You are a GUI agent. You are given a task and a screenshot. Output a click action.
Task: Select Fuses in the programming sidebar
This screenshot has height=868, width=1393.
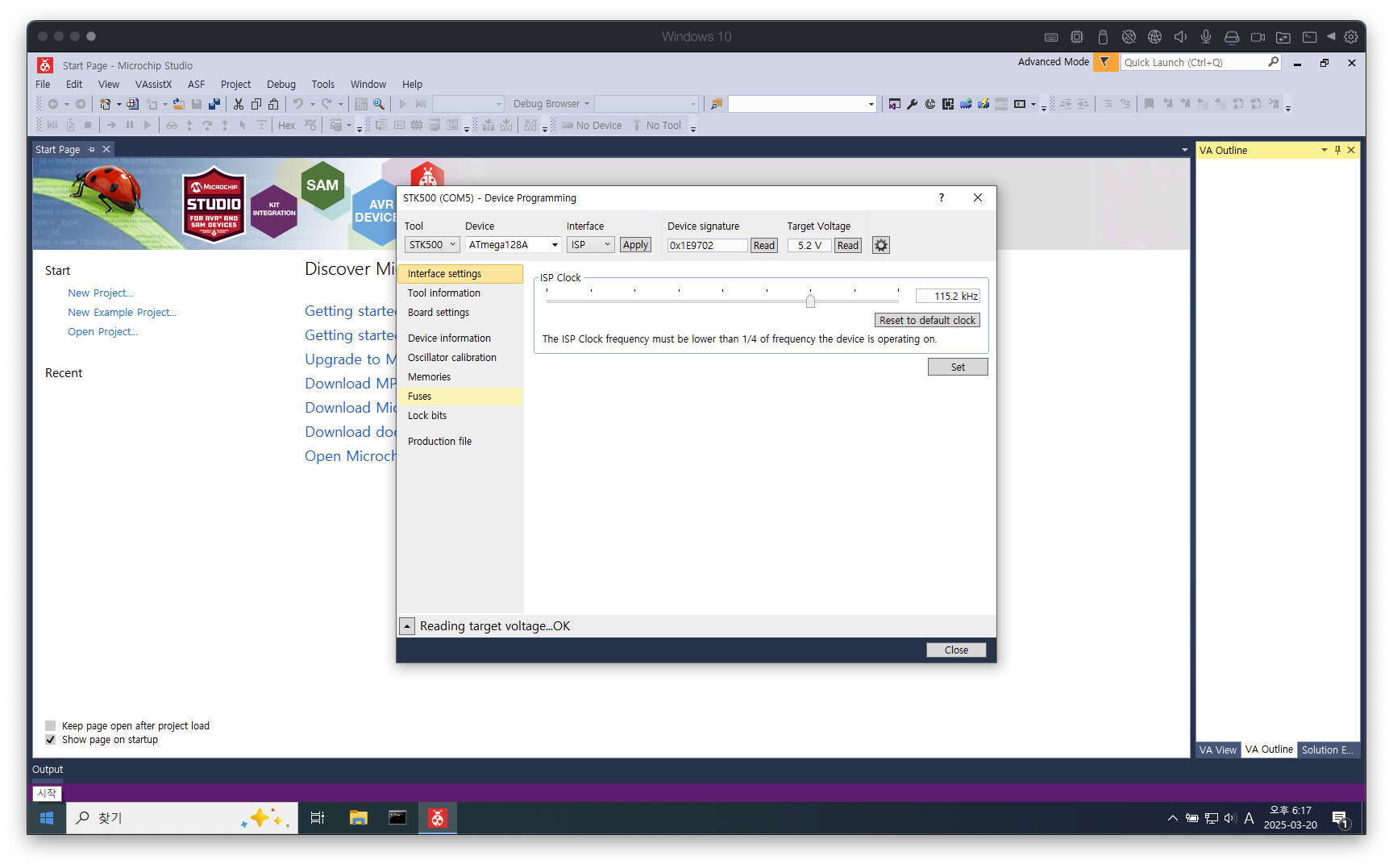pyautogui.click(x=420, y=397)
